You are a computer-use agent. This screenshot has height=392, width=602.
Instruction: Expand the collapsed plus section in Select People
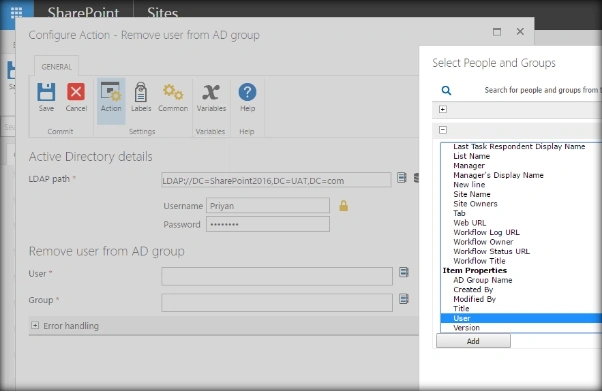click(443, 109)
